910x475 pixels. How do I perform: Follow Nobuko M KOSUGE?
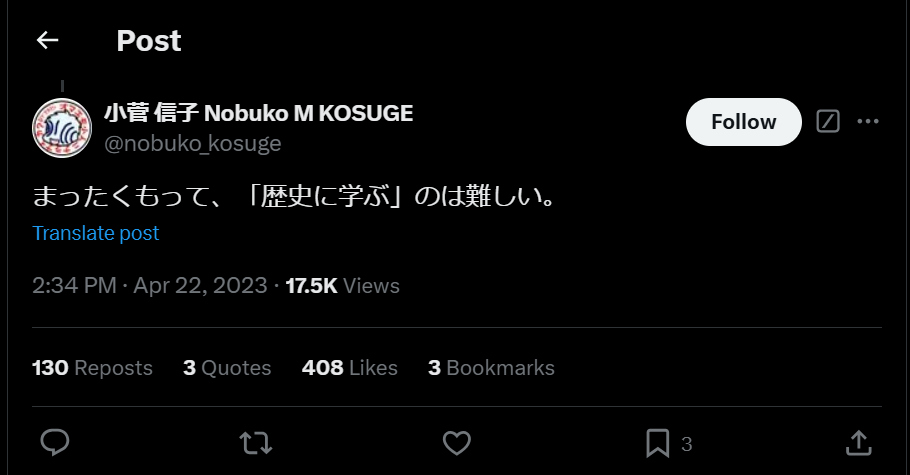click(743, 122)
